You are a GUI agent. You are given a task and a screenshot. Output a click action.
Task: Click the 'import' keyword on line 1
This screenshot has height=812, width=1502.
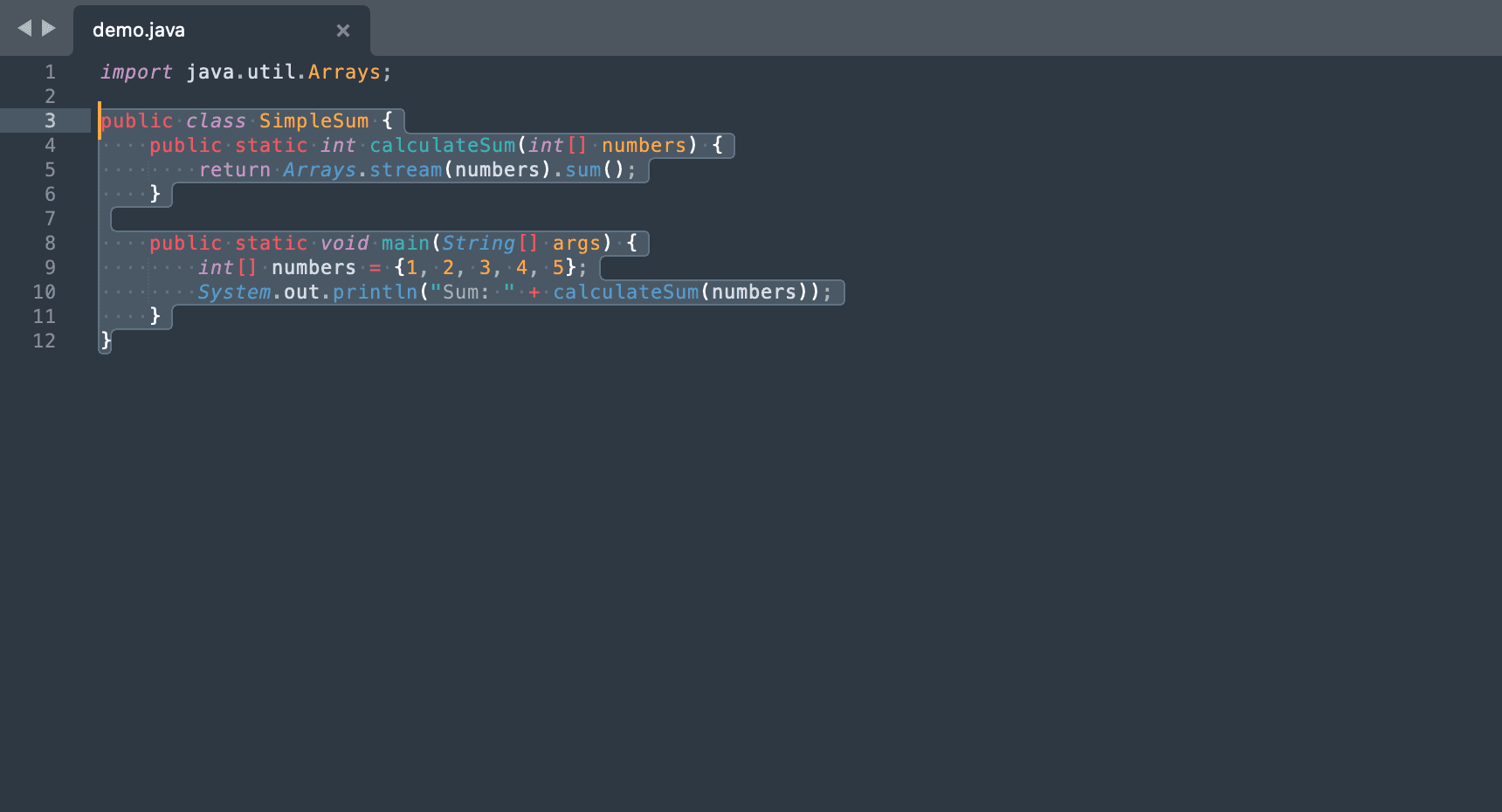click(x=136, y=72)
